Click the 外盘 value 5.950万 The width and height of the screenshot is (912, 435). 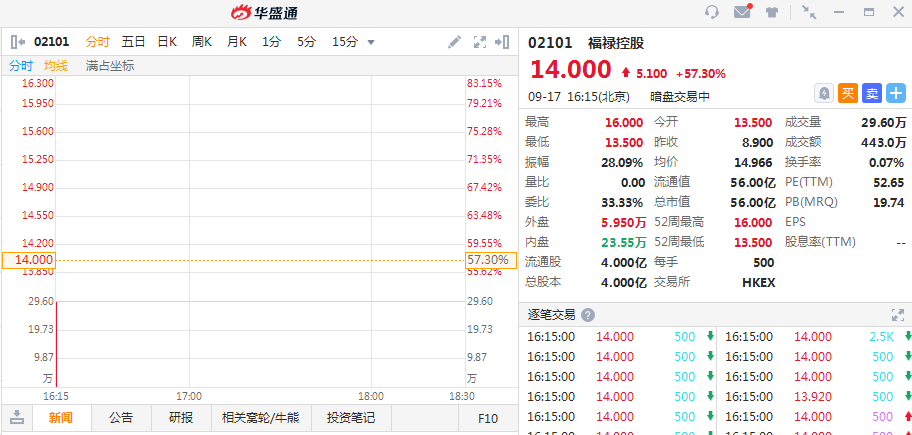624,222
